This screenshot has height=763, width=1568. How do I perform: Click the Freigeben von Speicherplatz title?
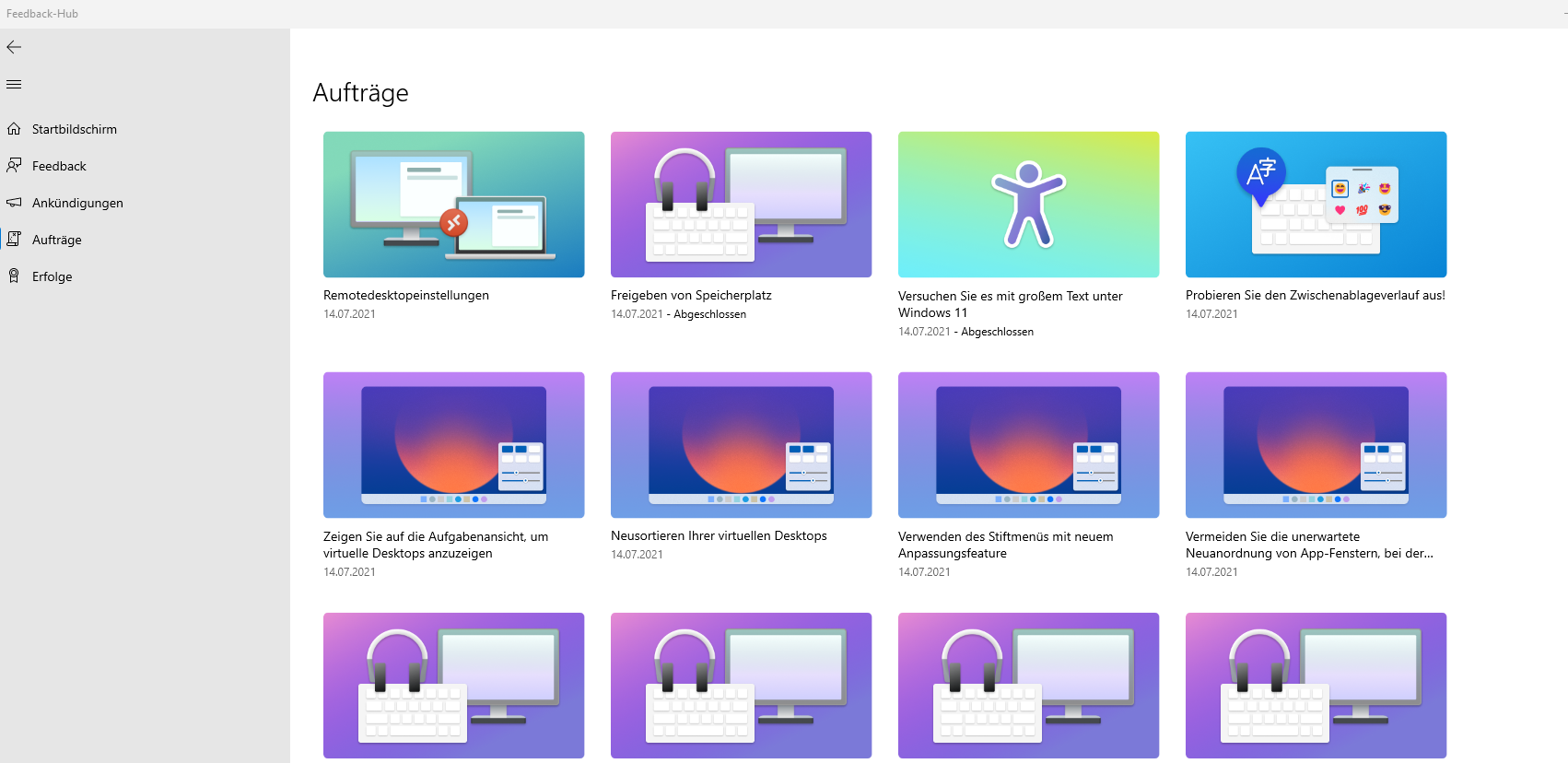(x=691, y=296)
